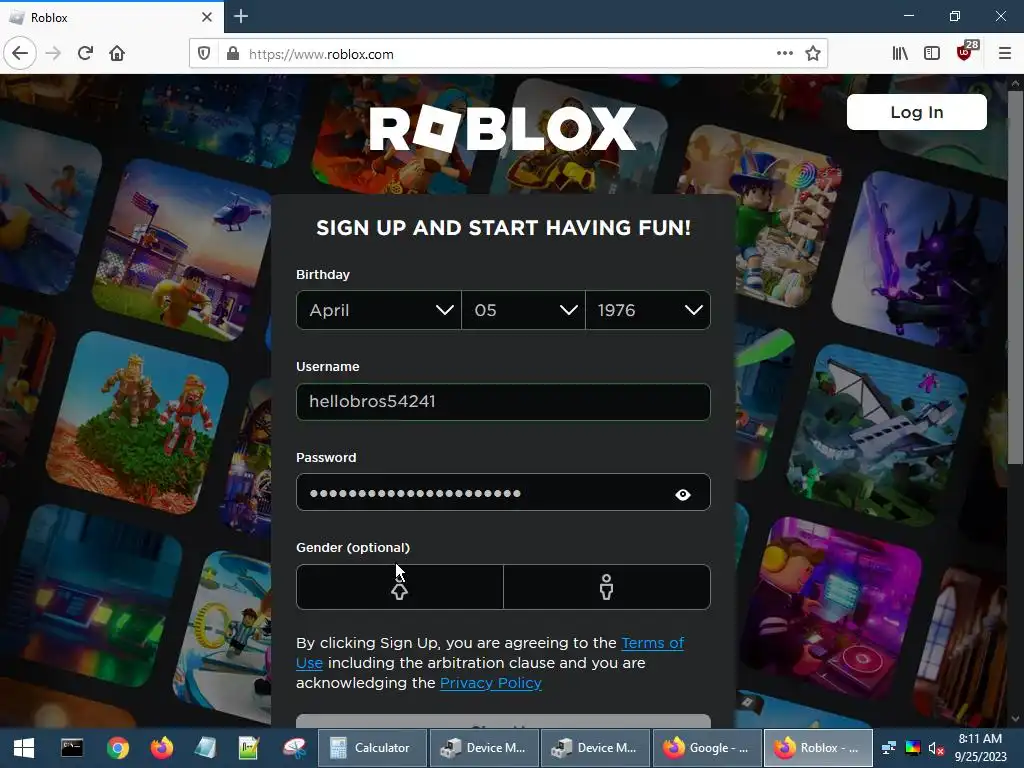Select the Roblox browser tab

click(111, 17)
